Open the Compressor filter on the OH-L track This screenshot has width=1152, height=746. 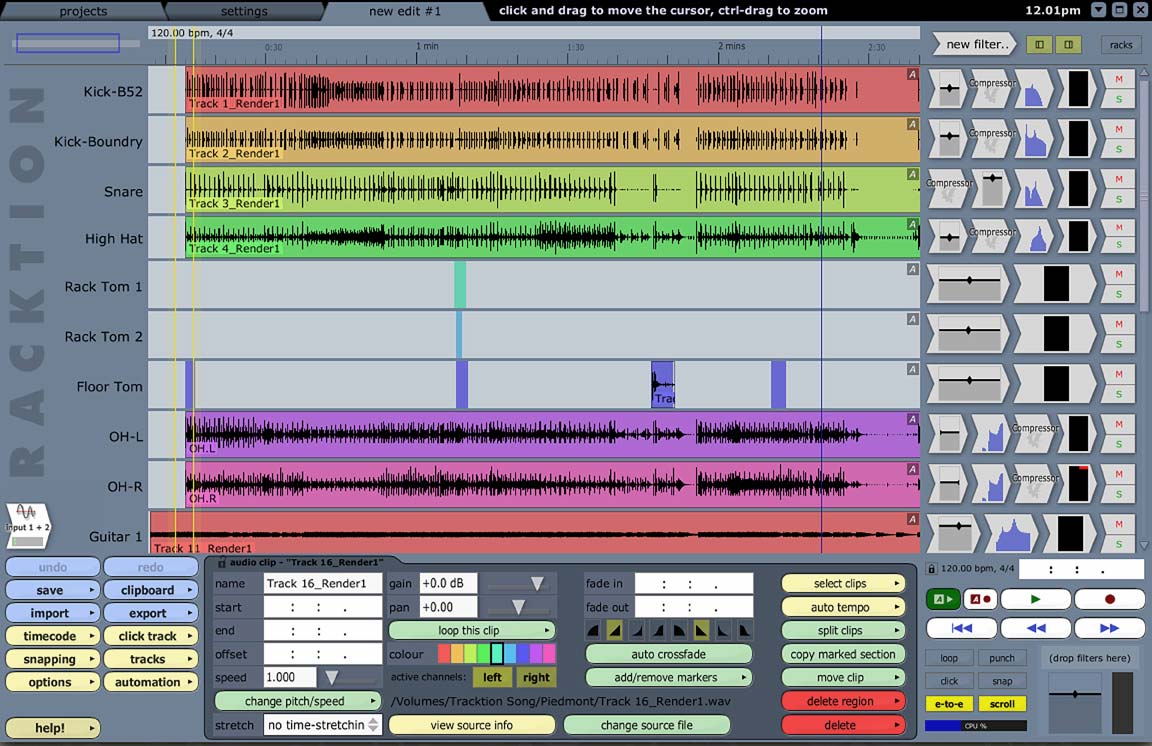(1035, 434)
